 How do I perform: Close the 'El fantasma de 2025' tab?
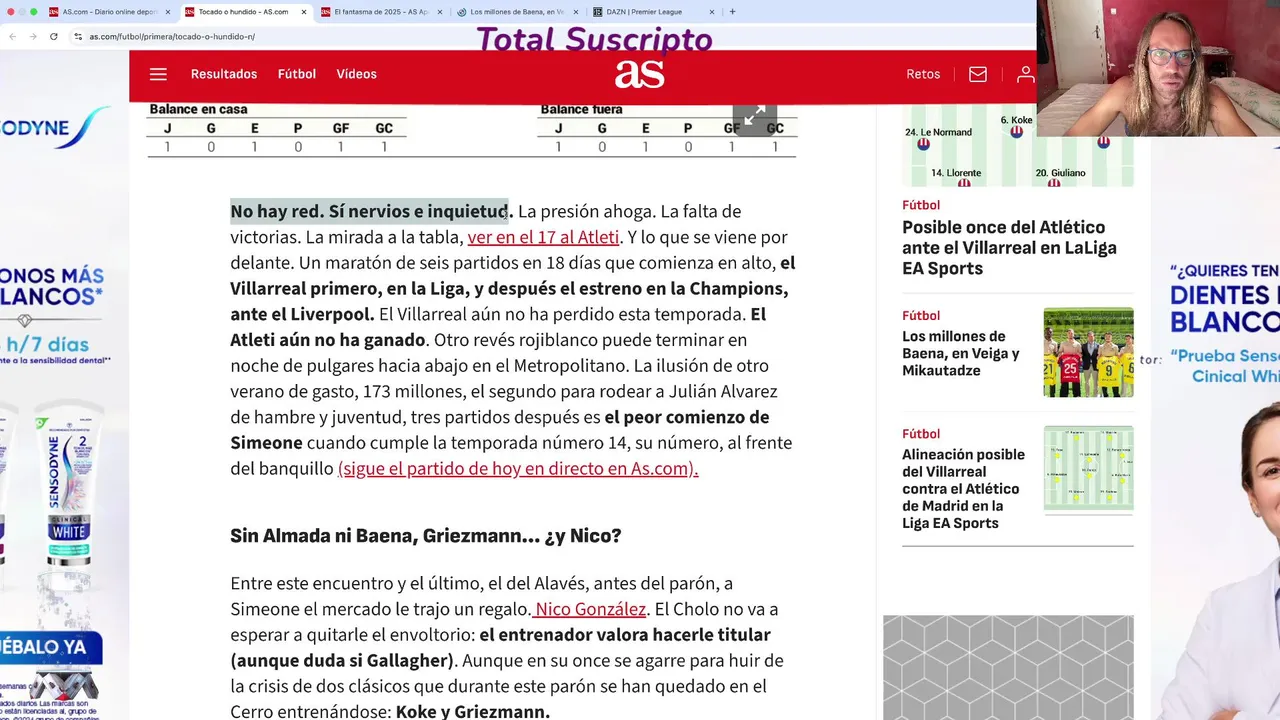(439, 12)
